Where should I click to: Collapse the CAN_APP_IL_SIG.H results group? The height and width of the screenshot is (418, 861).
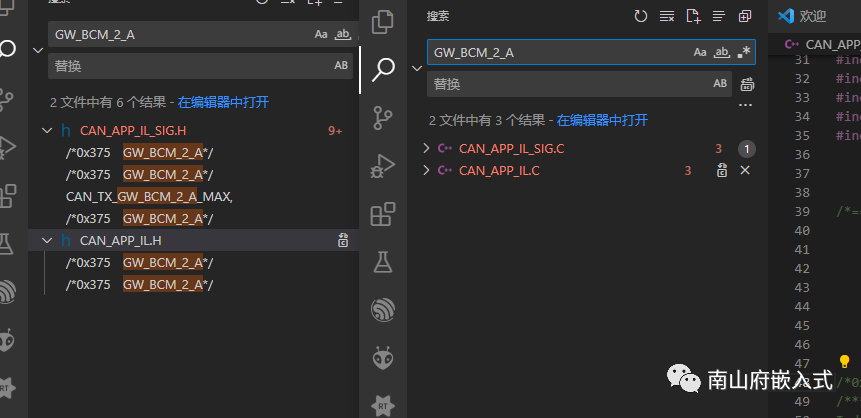click(x=47, y=130)
